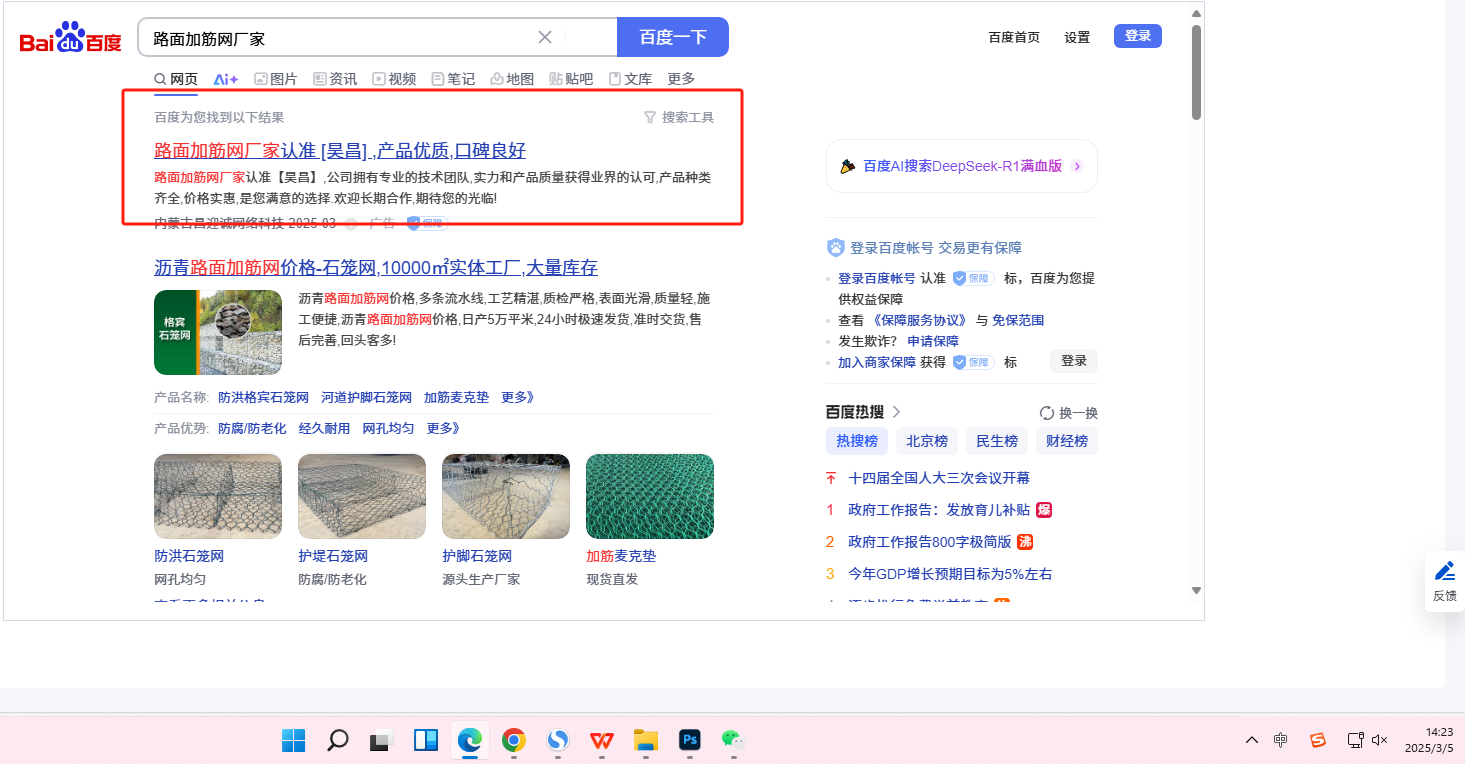Expand product names with 更多》
Image resolution: width=1465 pixels, height=764 pixels.
[x=518, y=397]
